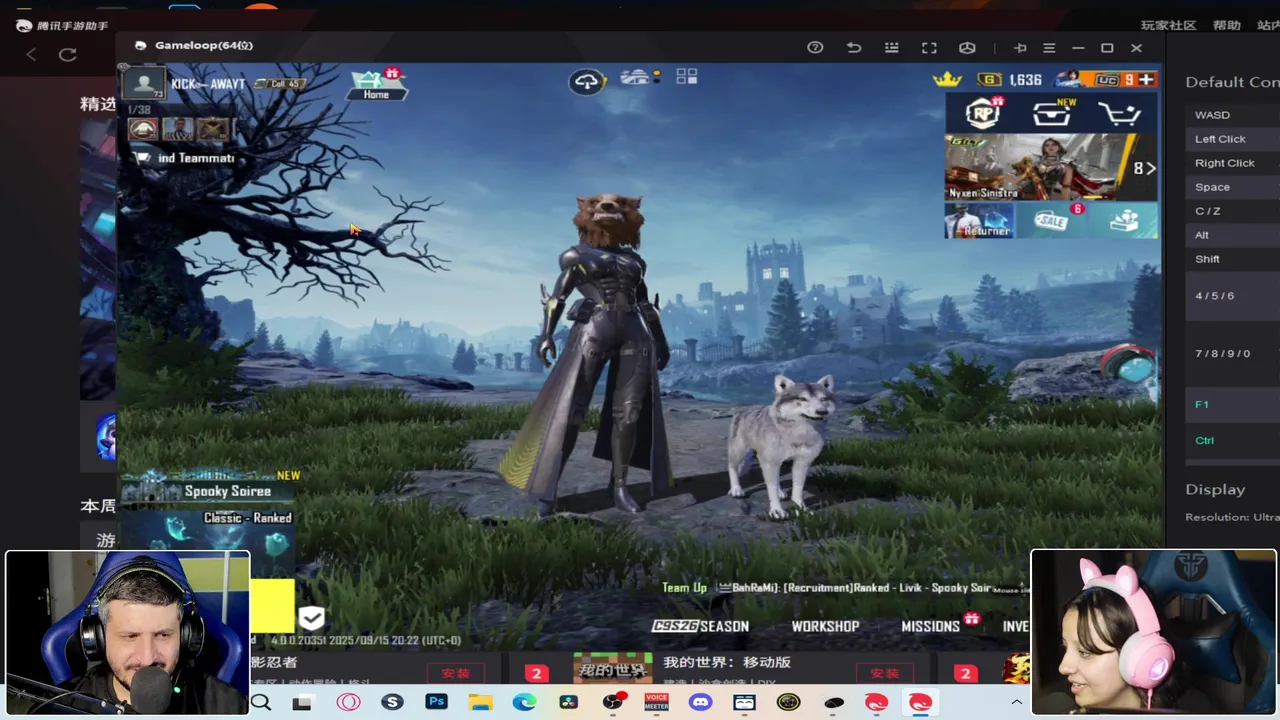Open the player avatar profile
Screen dimensions: 1280x720
[146, 84]
